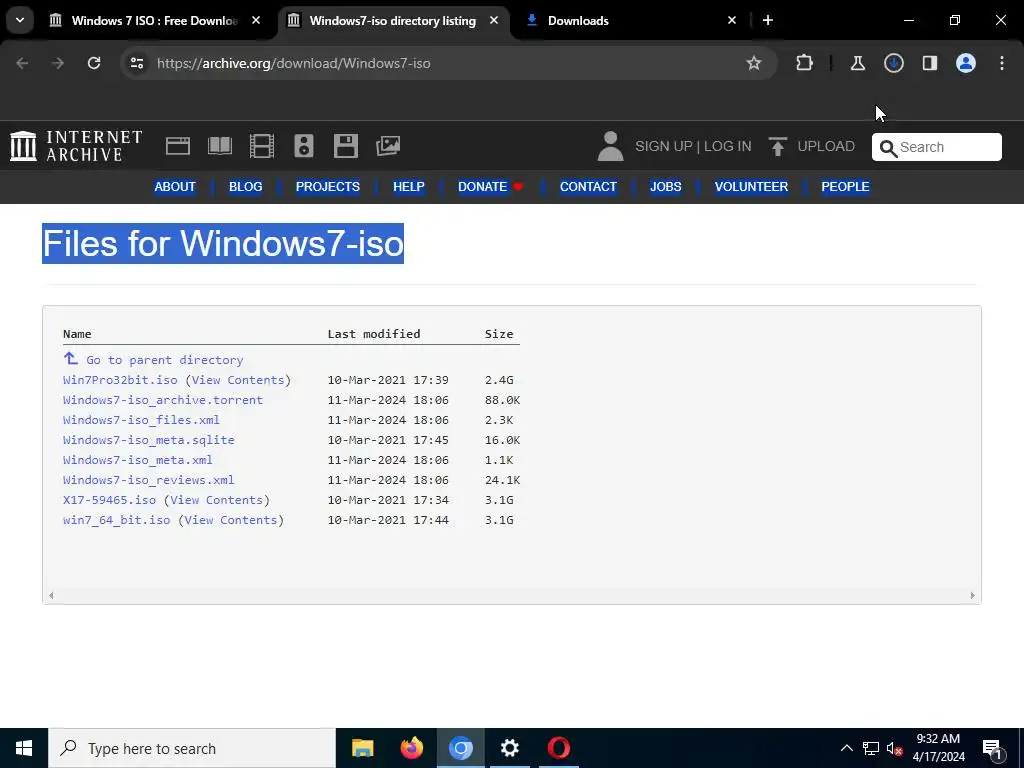Open Windows7-iso_meta.sqlite link

148,440
